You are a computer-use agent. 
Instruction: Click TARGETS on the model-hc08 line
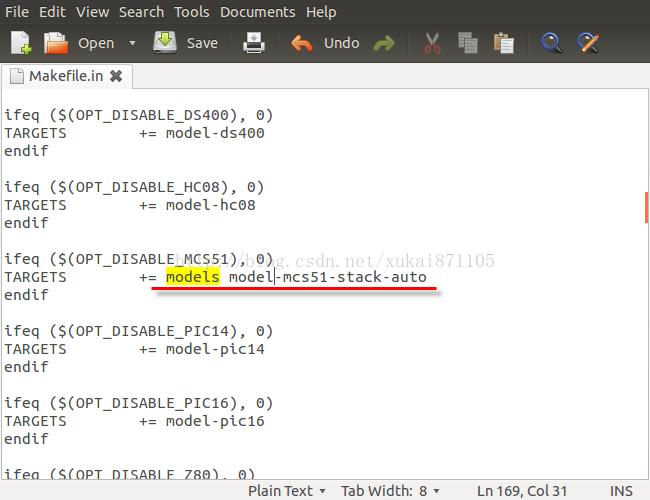point(35,205)
